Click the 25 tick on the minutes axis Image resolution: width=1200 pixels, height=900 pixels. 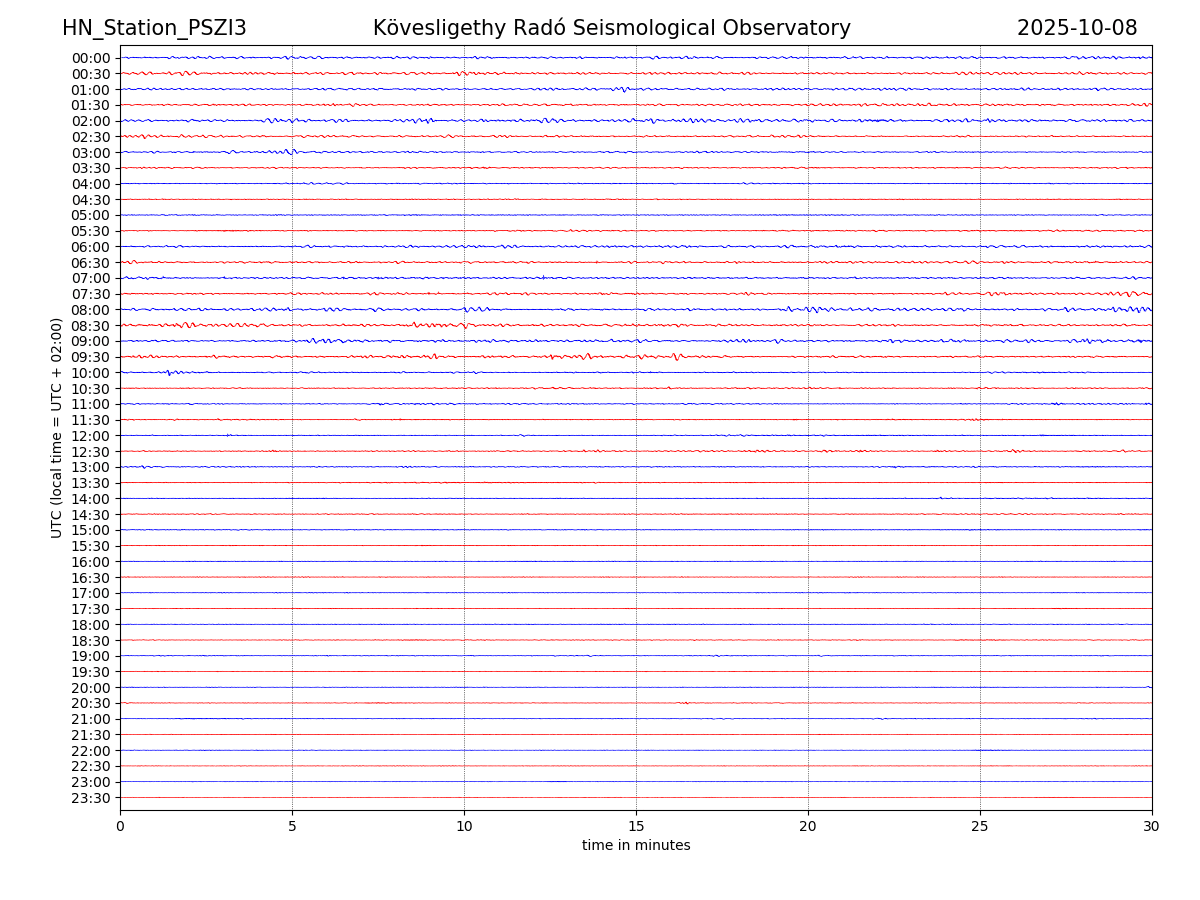point(980,827)
